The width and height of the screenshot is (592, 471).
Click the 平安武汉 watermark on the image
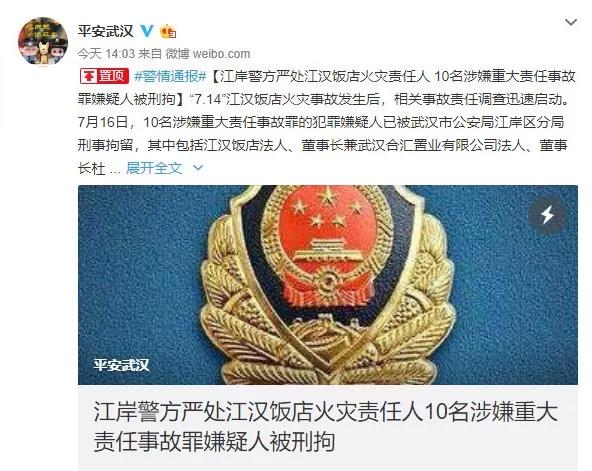pyautogui.click(x=122, y=365)
